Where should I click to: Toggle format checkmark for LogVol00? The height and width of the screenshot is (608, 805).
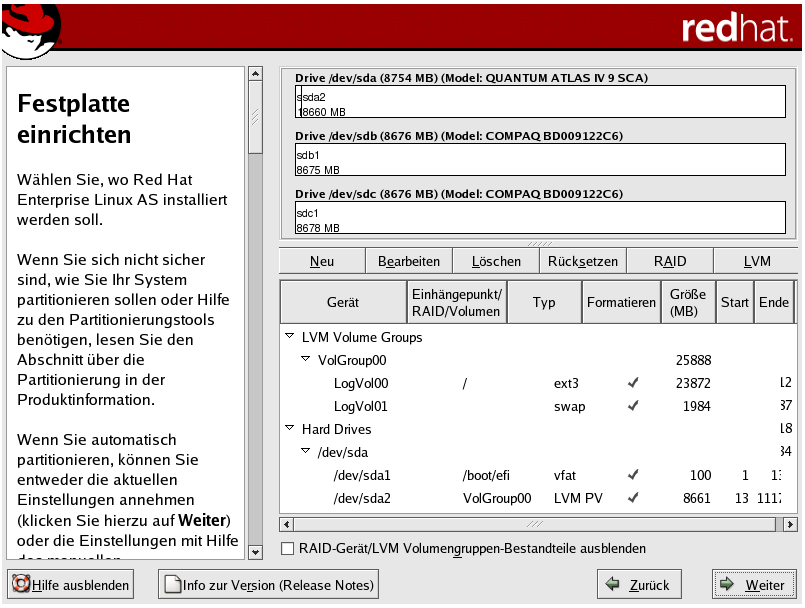click(x=632, y=383)
